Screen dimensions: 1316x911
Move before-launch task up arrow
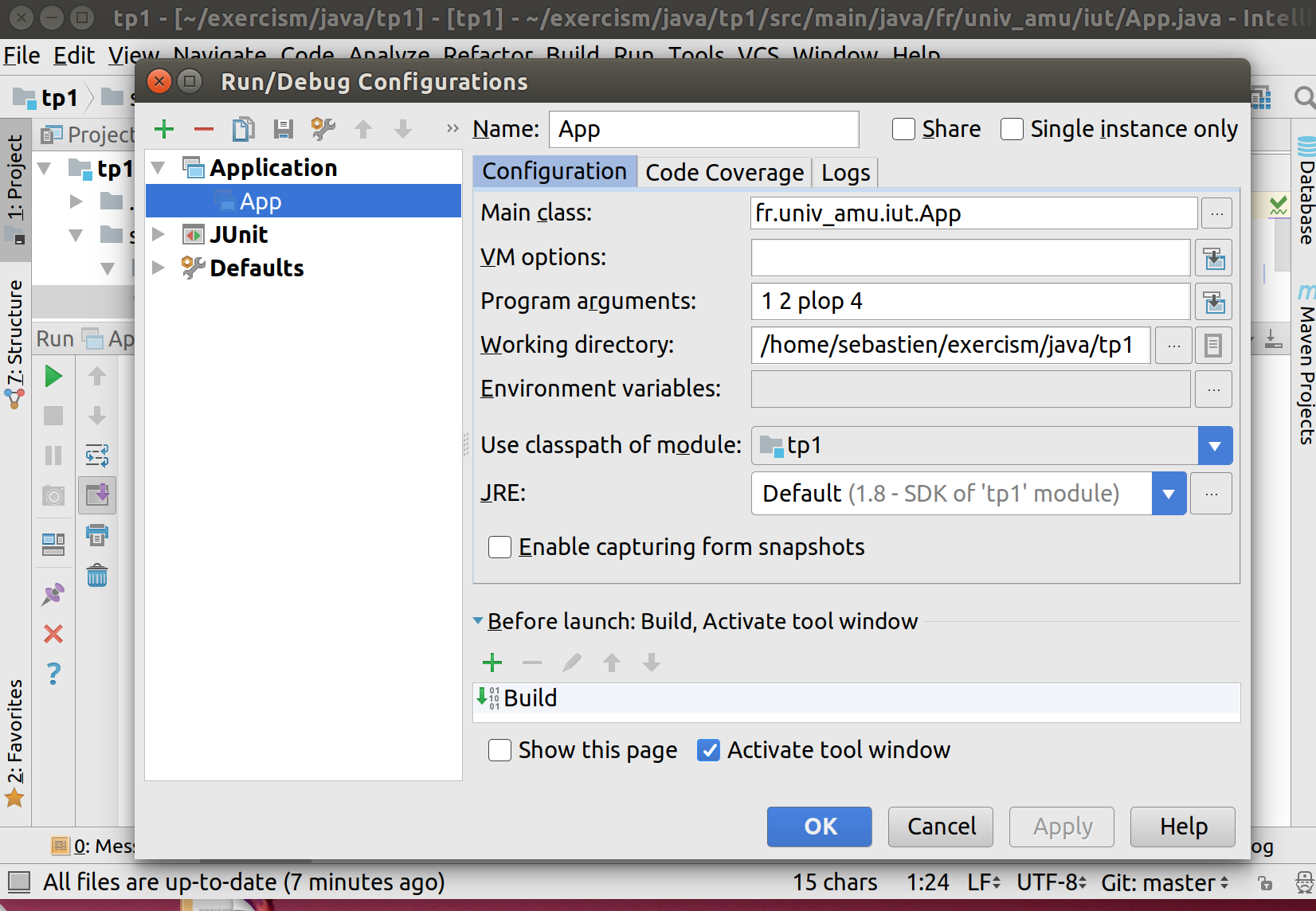(612, 663)
